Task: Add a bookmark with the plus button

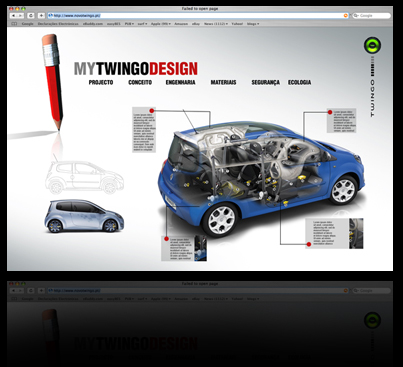Action: [x=41, y=16]
